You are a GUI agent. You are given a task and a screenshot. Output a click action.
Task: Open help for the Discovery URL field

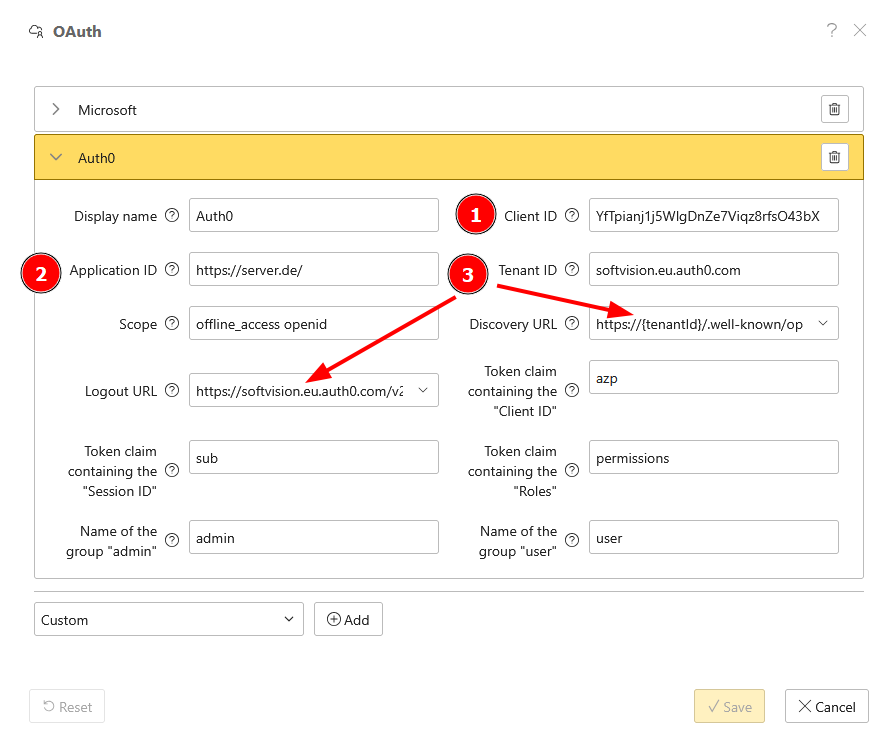coord(571,323)
